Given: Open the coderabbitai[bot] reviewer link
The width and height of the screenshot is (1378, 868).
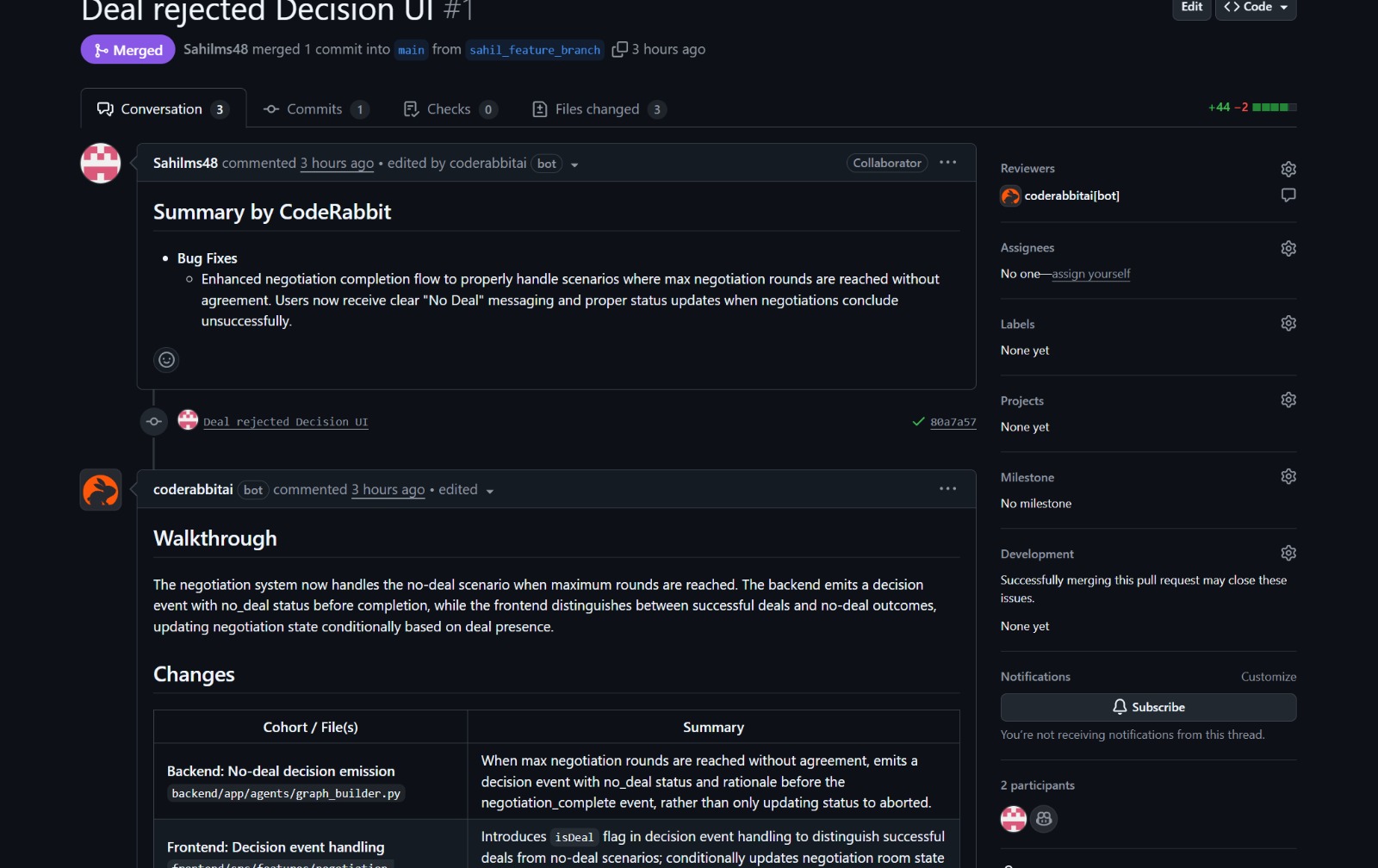Looking at the screenshot, I should point(1072,195).
